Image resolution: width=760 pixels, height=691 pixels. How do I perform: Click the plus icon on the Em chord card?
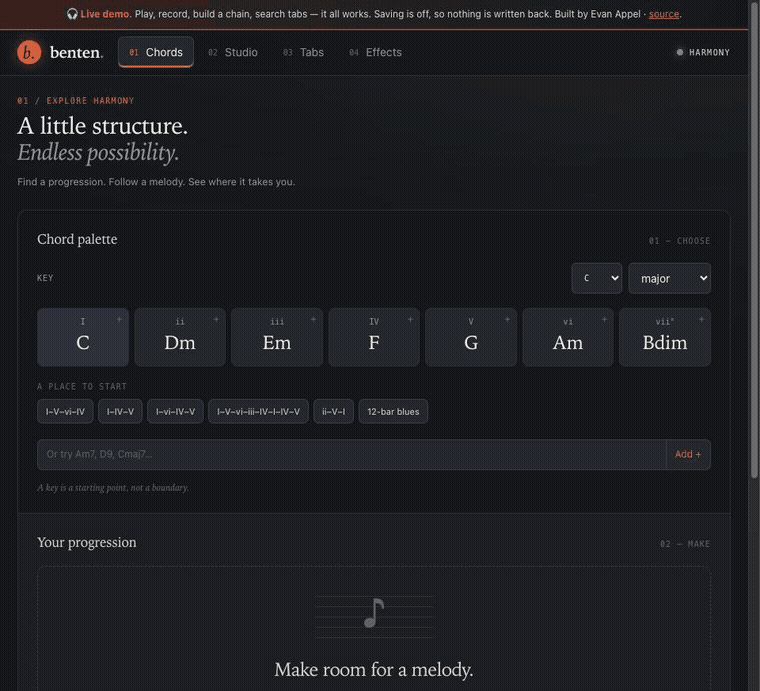tap(313, 319)
